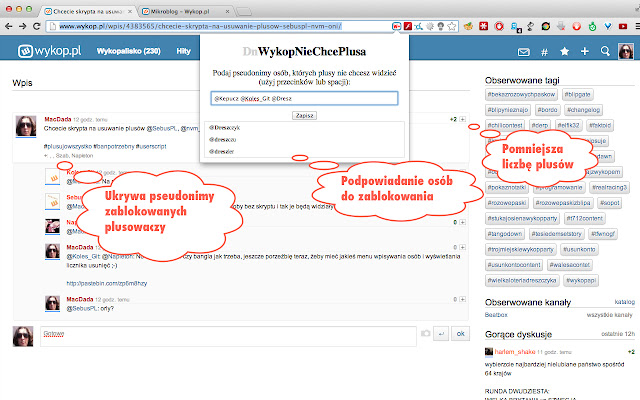The height and width of the screenshot is (400, 640).
Task: Click the green timer extension icon
Action: point(592,26)
